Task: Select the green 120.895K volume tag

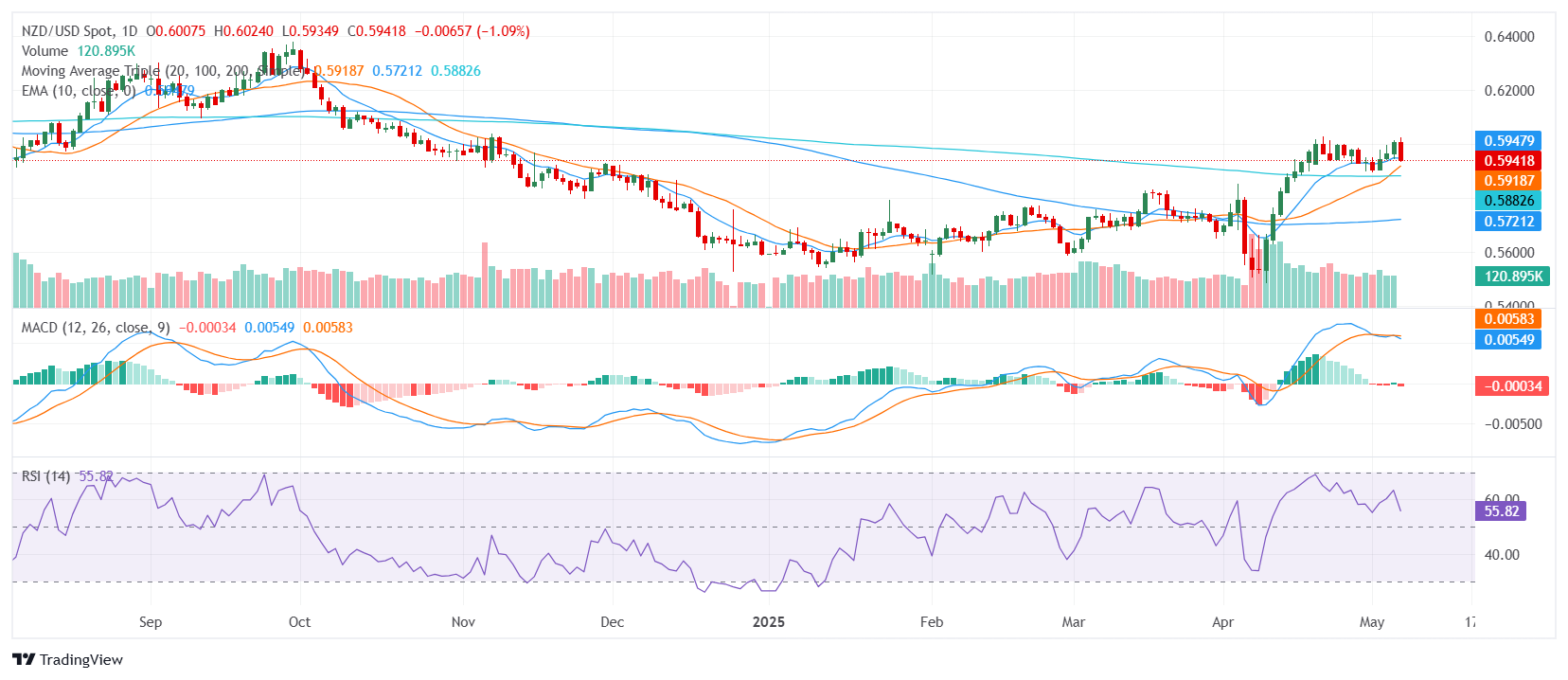Action: click(1512, 277)
